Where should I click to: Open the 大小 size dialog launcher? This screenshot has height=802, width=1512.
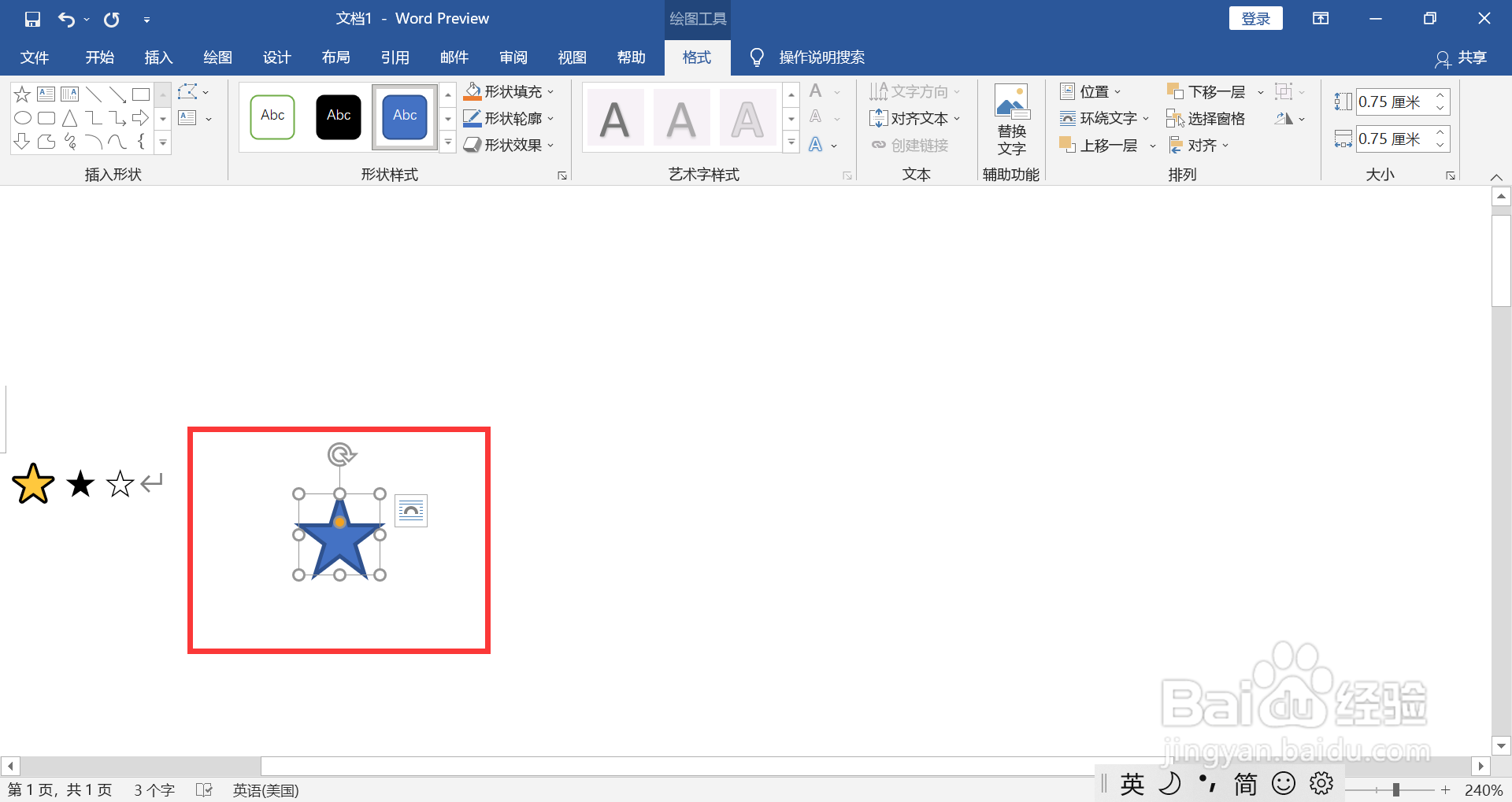click(x=1451, y=176)
